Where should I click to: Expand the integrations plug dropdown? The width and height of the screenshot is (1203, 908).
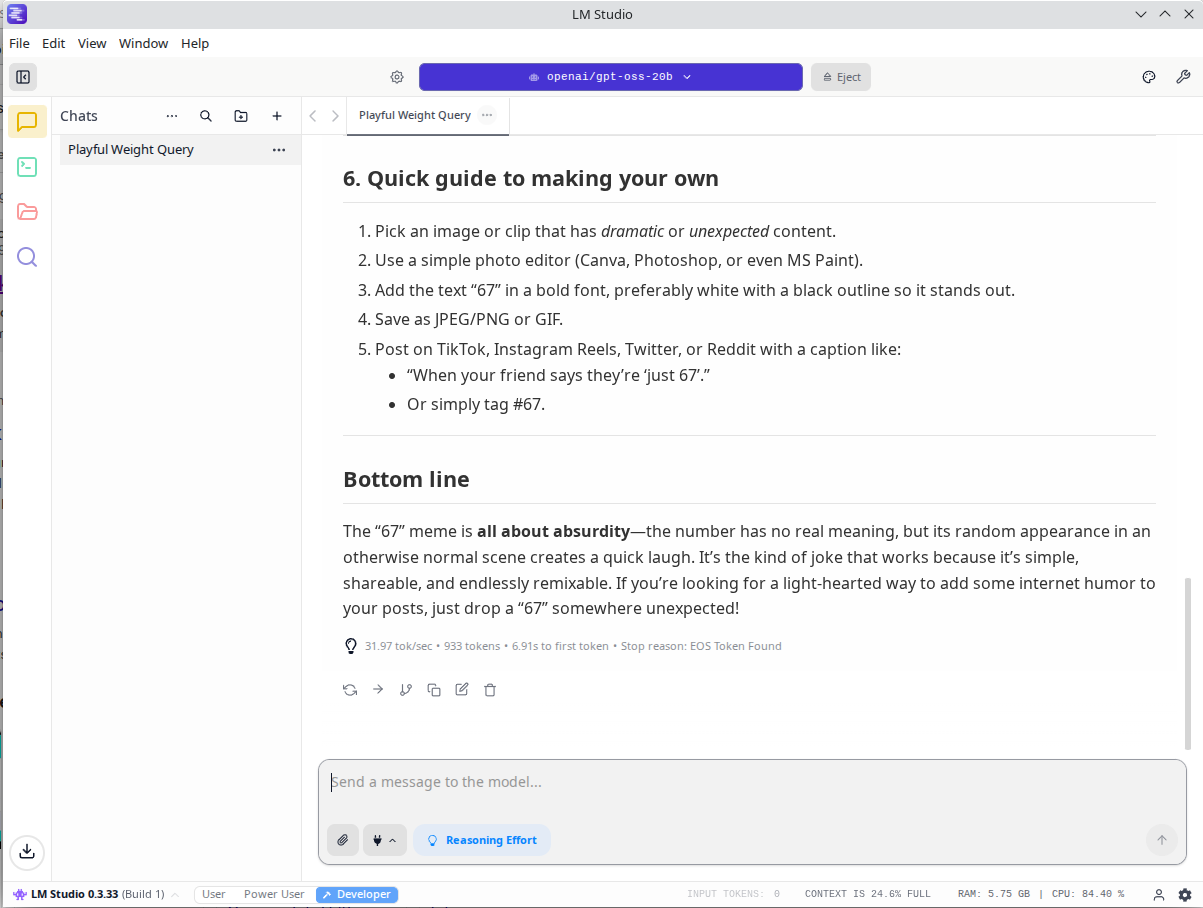click(x=384, y=840)
